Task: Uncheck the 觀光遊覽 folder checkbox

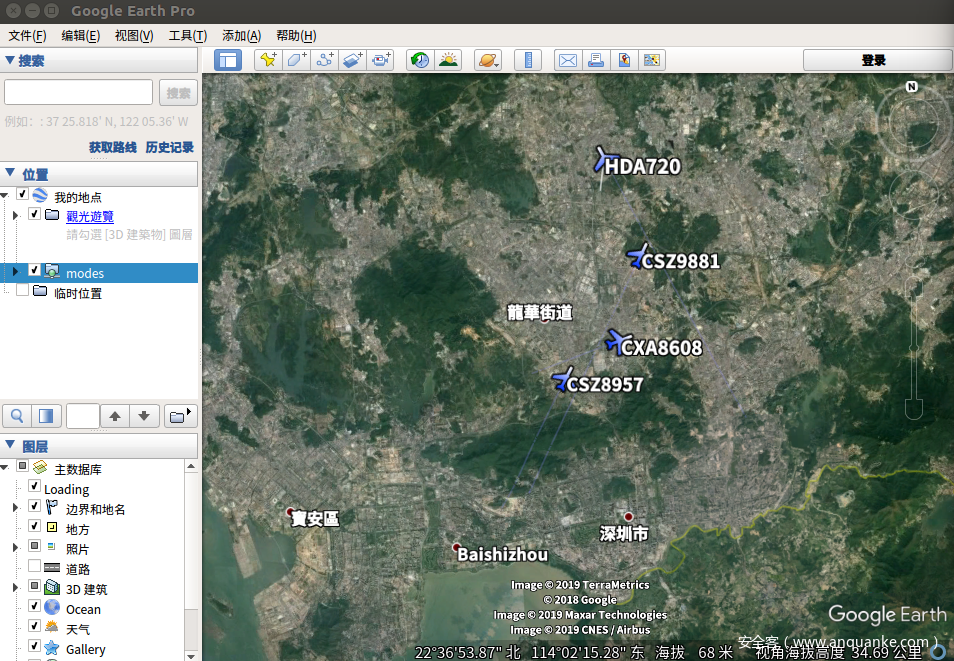Action: coord(35,214)
